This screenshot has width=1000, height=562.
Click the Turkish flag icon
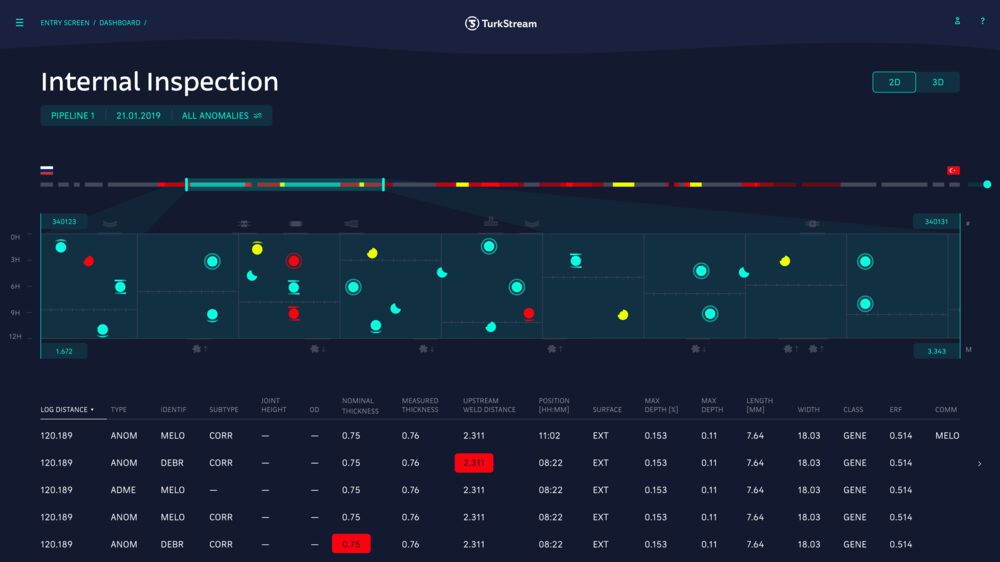953,171
